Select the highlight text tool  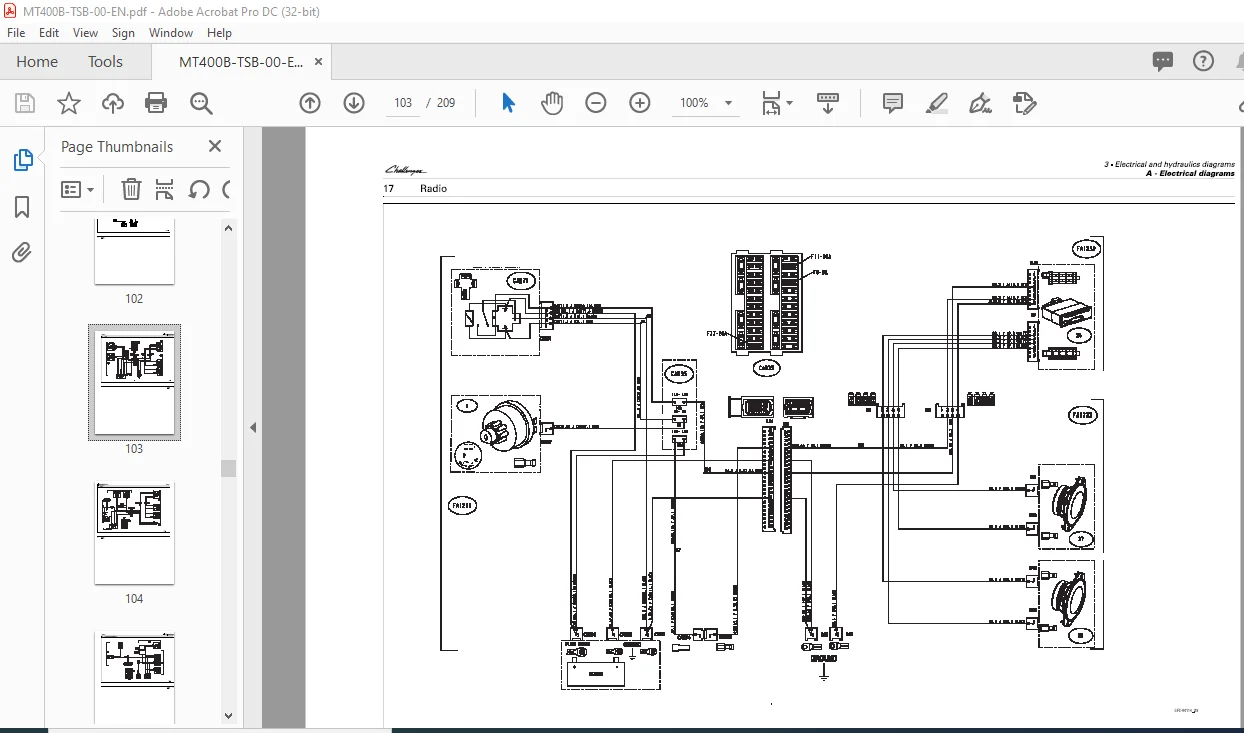tap(937, 103)
